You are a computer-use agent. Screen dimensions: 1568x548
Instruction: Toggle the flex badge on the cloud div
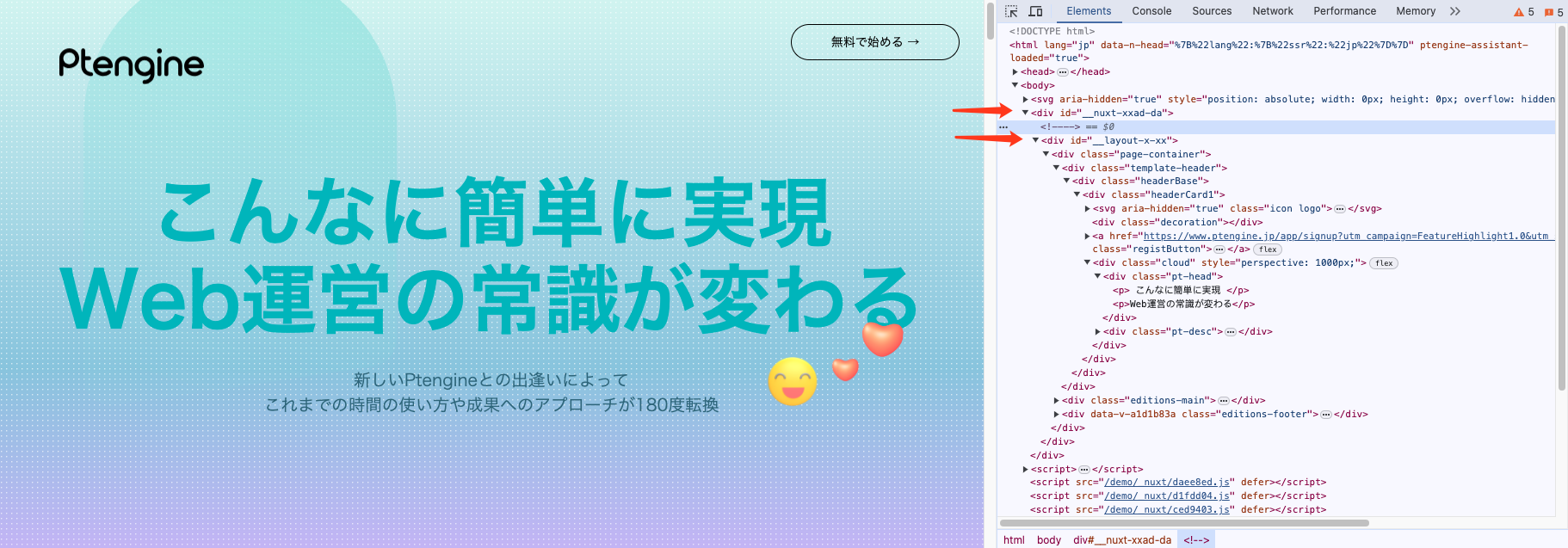(1384, 263)
